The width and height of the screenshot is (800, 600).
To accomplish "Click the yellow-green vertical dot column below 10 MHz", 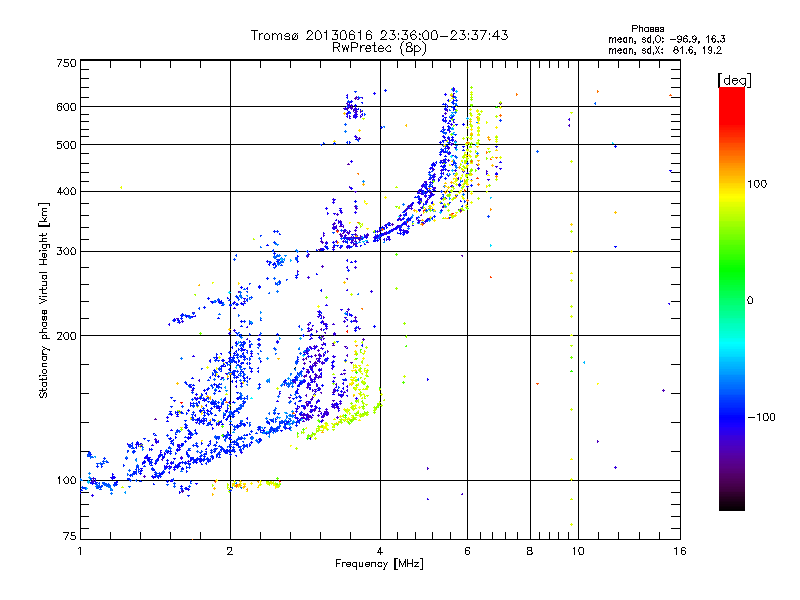I will click(x=571, y=319).
